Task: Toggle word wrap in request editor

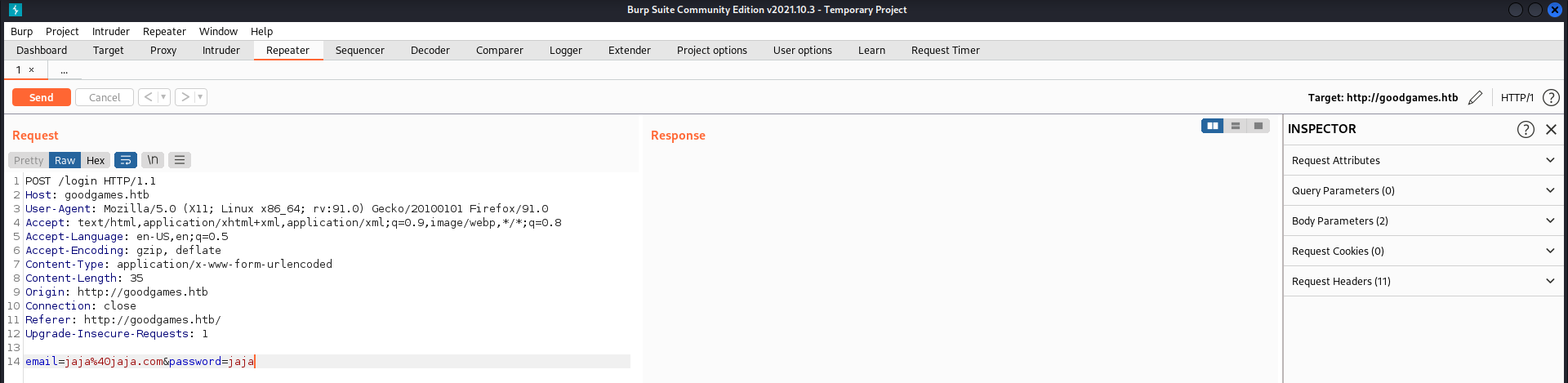Action: click(x=126, y=160)
